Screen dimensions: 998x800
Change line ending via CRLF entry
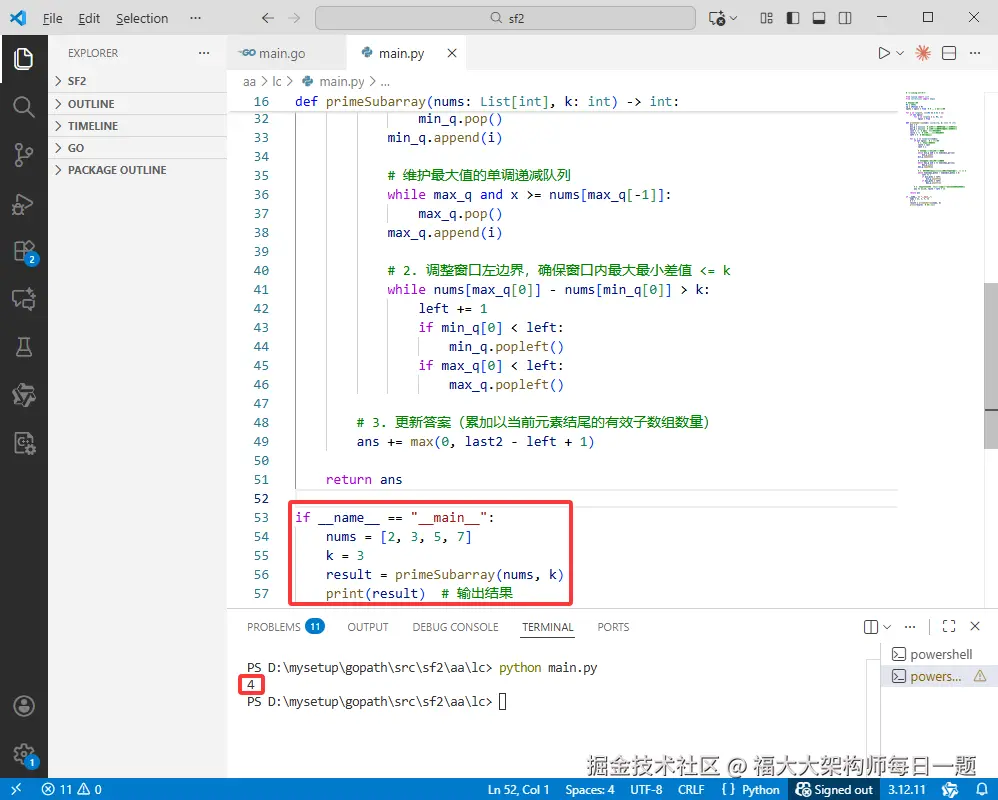(691, 789)
